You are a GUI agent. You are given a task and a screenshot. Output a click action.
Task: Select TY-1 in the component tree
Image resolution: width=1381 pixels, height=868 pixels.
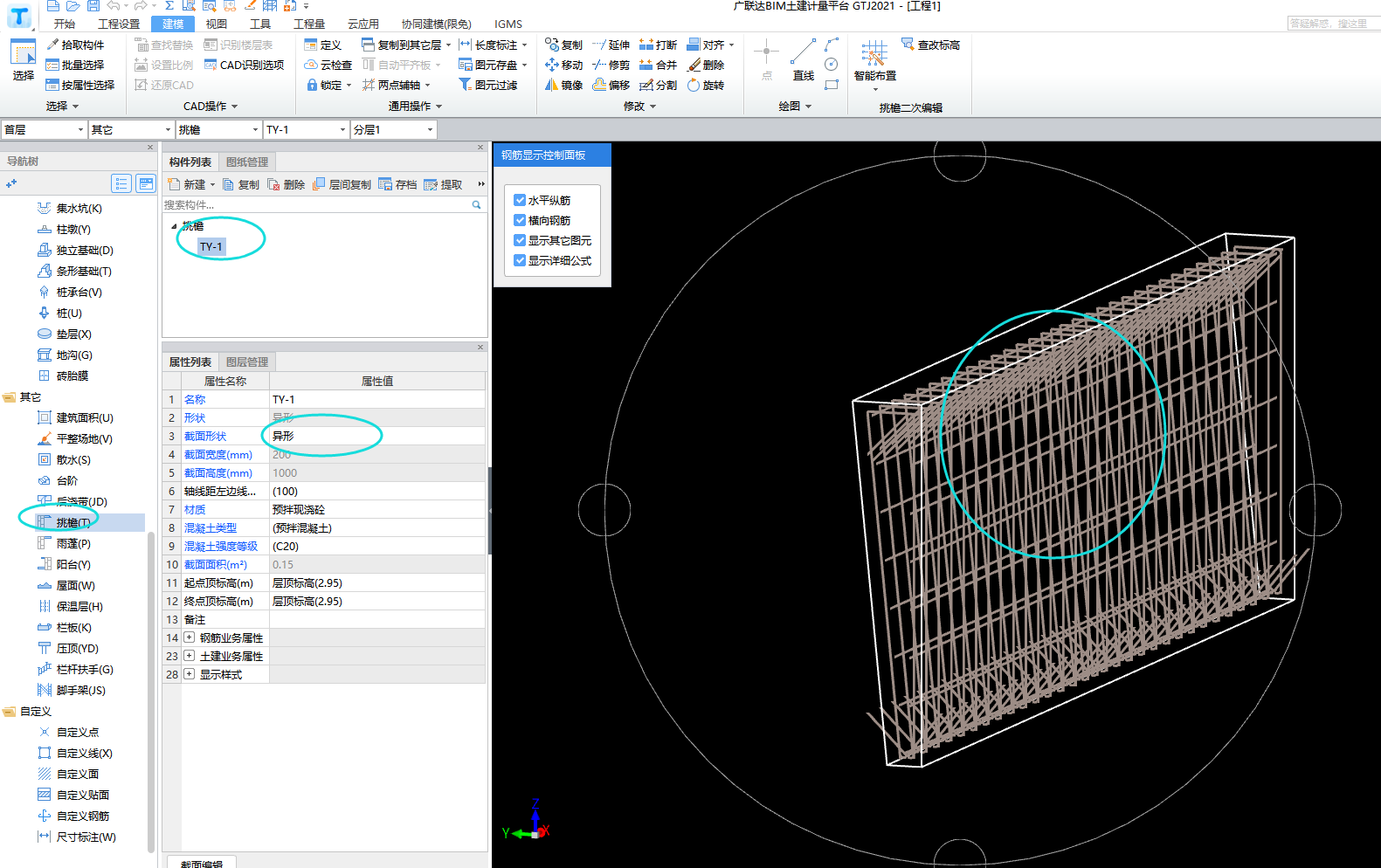211,246
